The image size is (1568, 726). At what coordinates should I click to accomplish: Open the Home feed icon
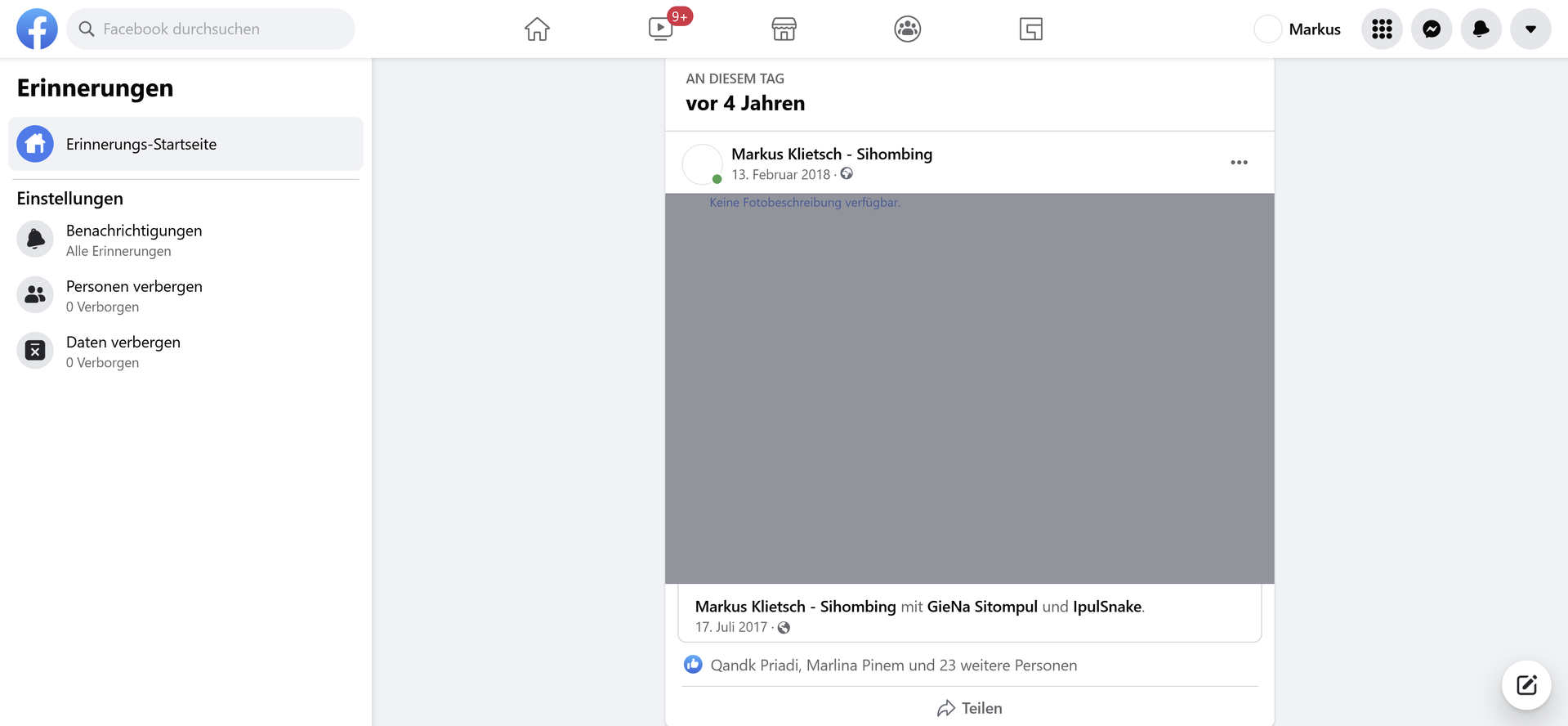[x=537, y=29]
